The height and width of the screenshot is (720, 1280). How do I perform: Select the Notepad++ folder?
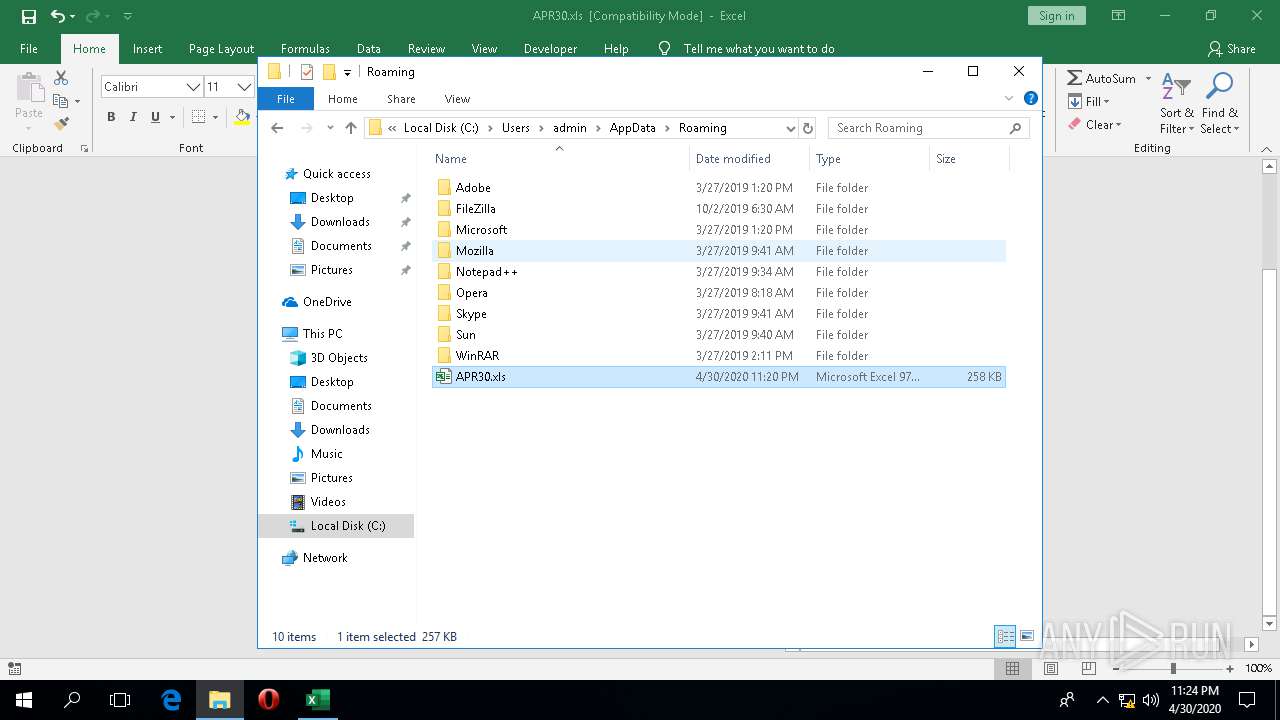click(x=718, y=272)
